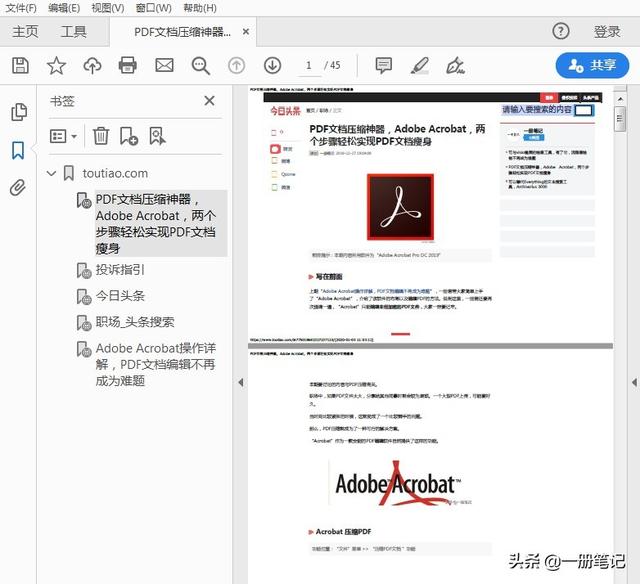Click the vertical scrollbar thumb
Image resolution: width=640 pixels, height=584 pixels.
coord(620,119)
